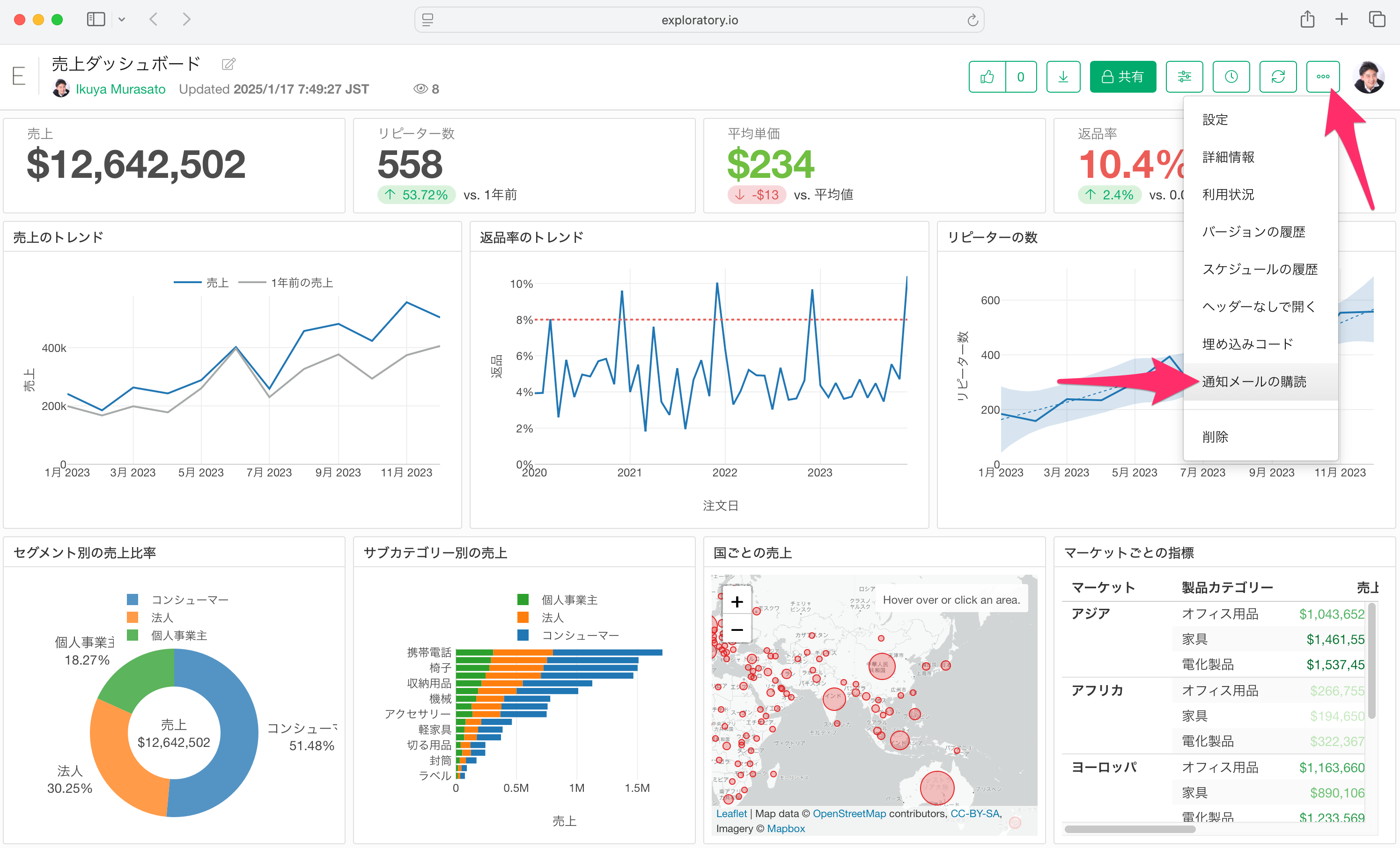Toggle 個人事業主 legend in bar chart
This screenshot has height=848, width=1400.
[569, 600]
